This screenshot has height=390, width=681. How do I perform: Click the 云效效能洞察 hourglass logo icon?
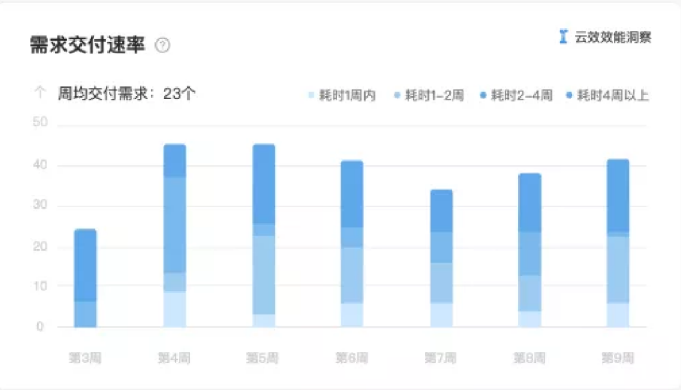pyautogui.click(x=563, y=36)
